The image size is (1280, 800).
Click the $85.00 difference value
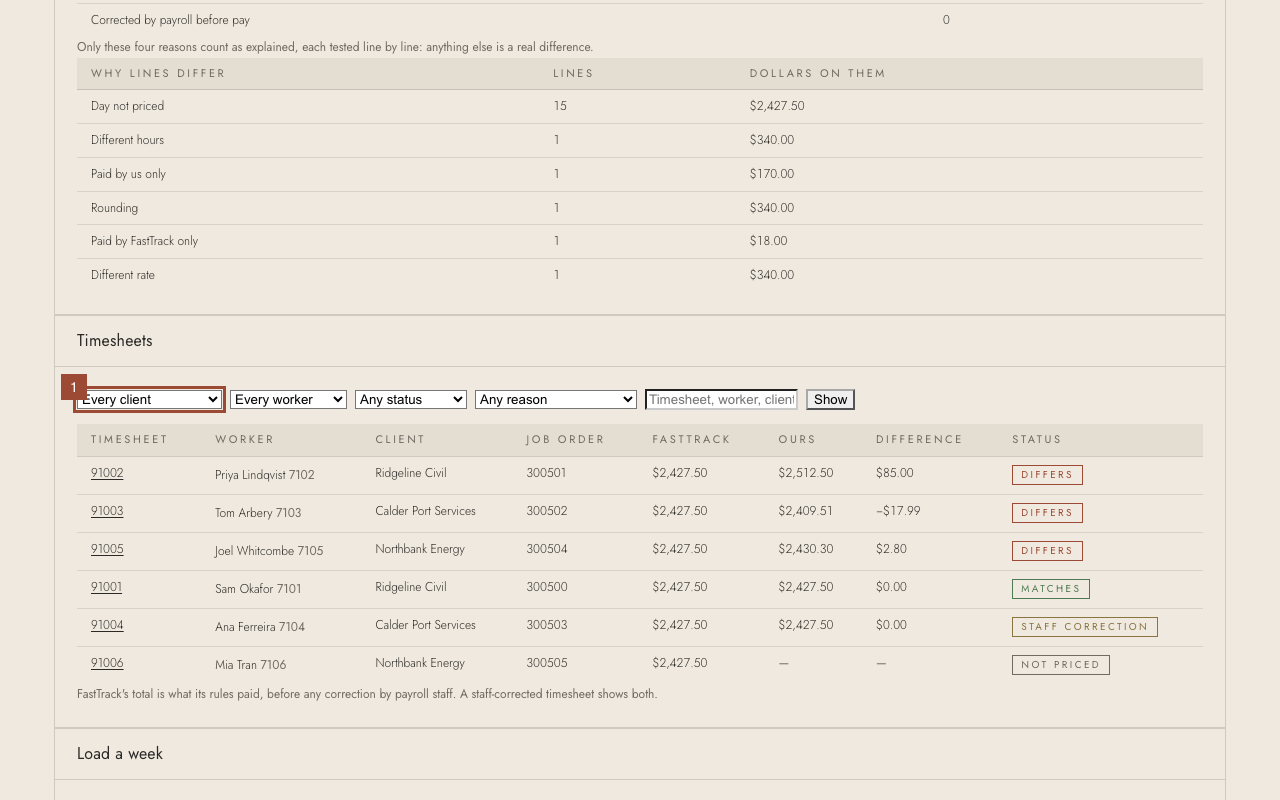pyautogui.click(x=895, y=473)
